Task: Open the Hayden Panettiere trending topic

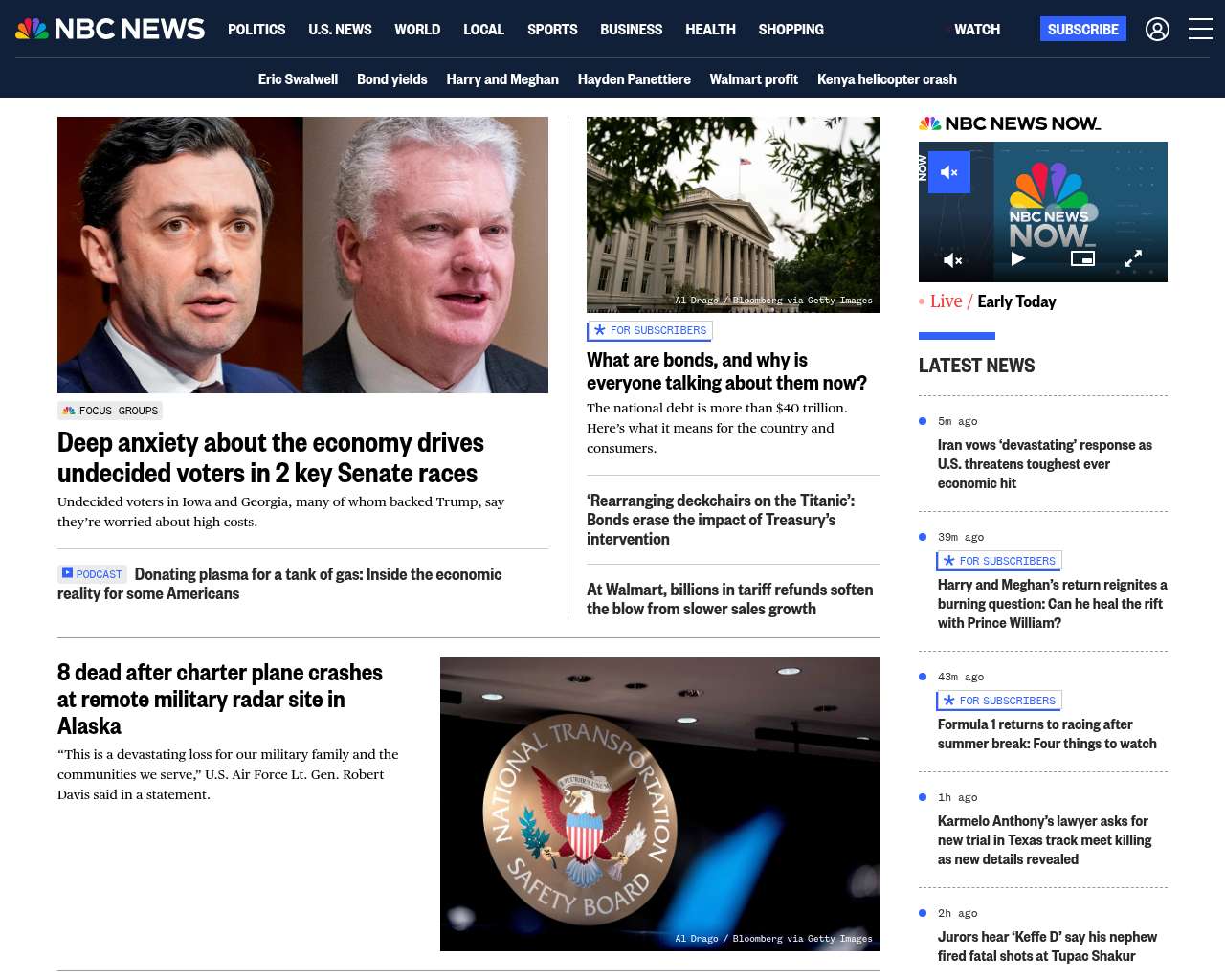Action: tap(634, 79)
